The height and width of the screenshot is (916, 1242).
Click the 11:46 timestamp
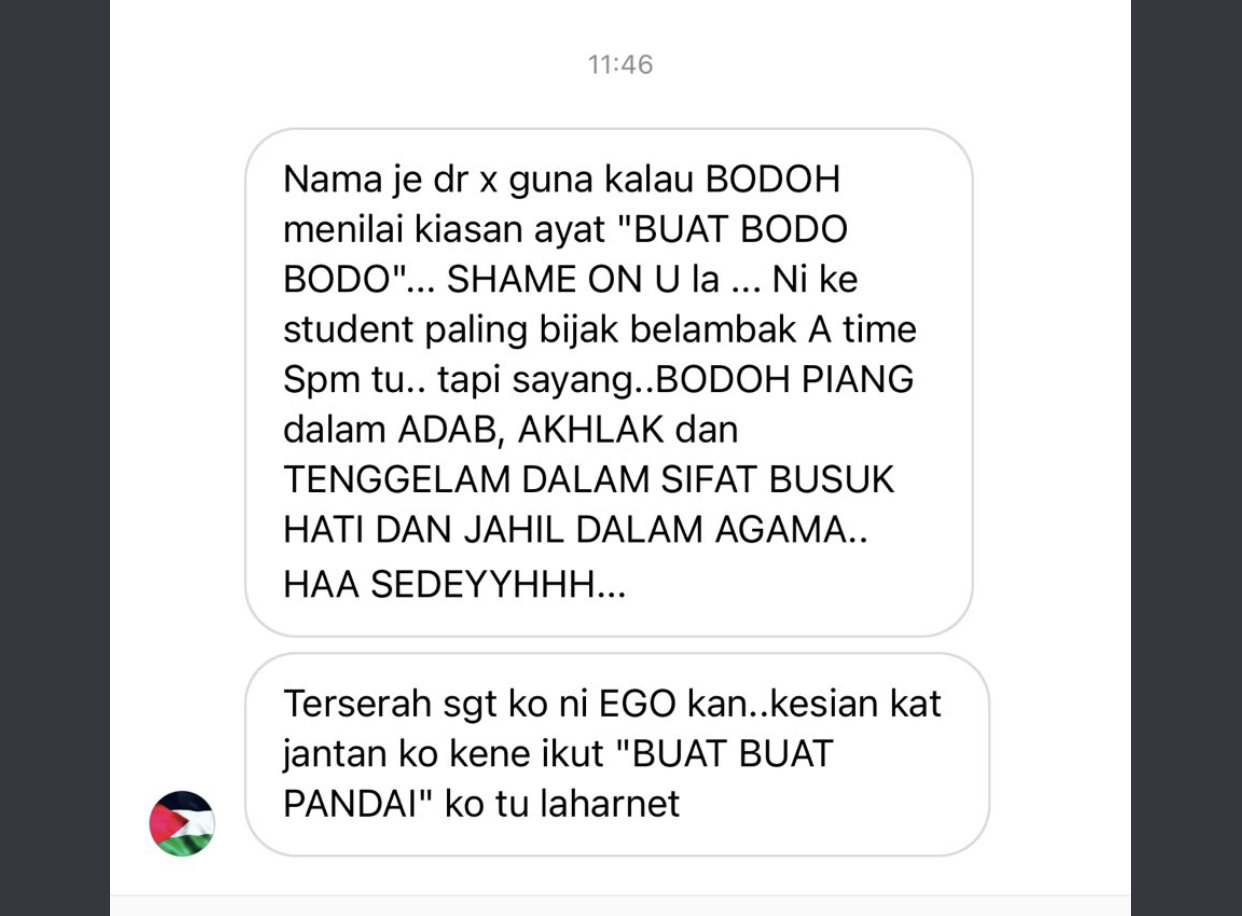coord(620,65)
